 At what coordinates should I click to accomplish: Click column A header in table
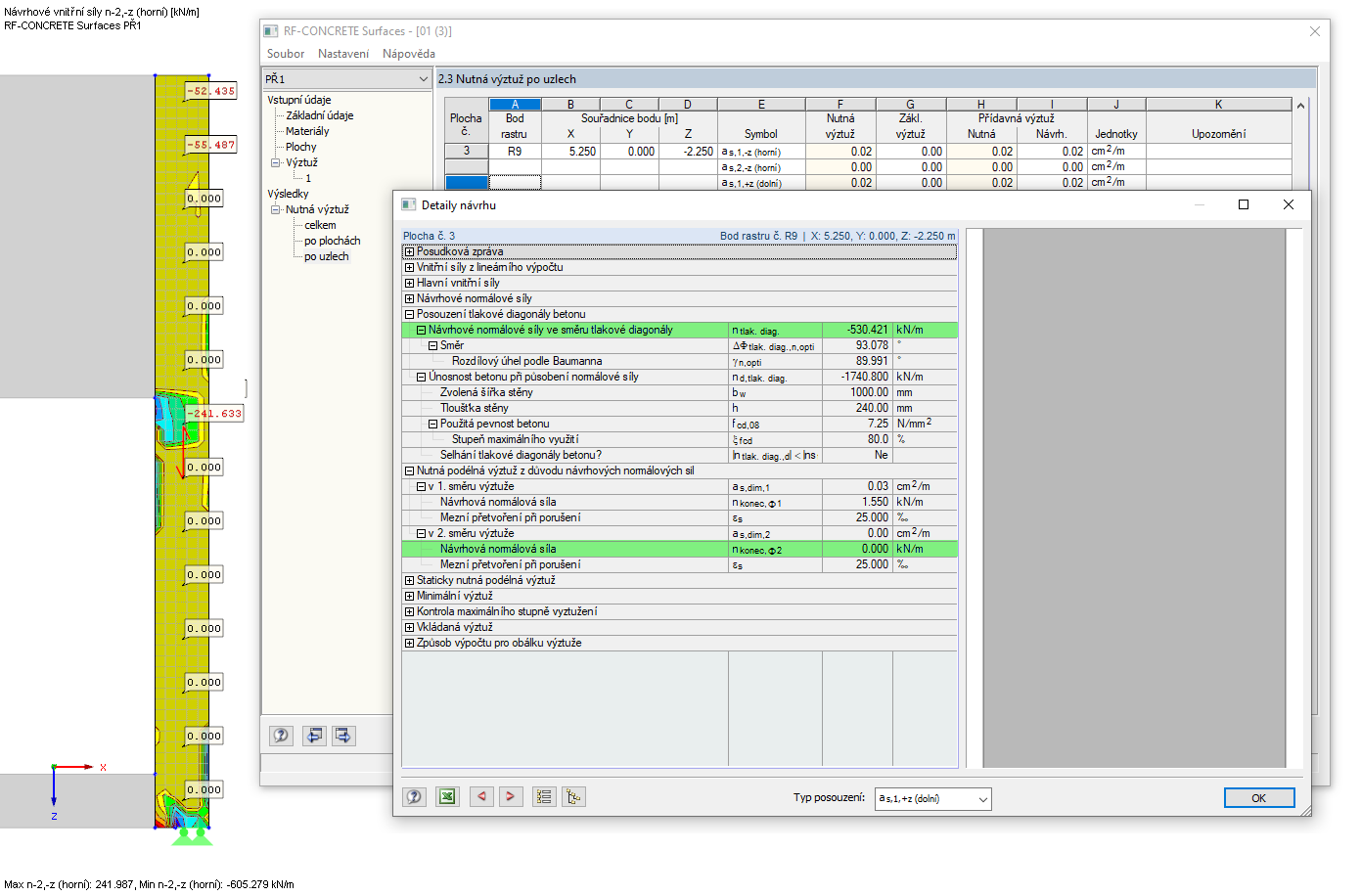[x=515, y=105]
